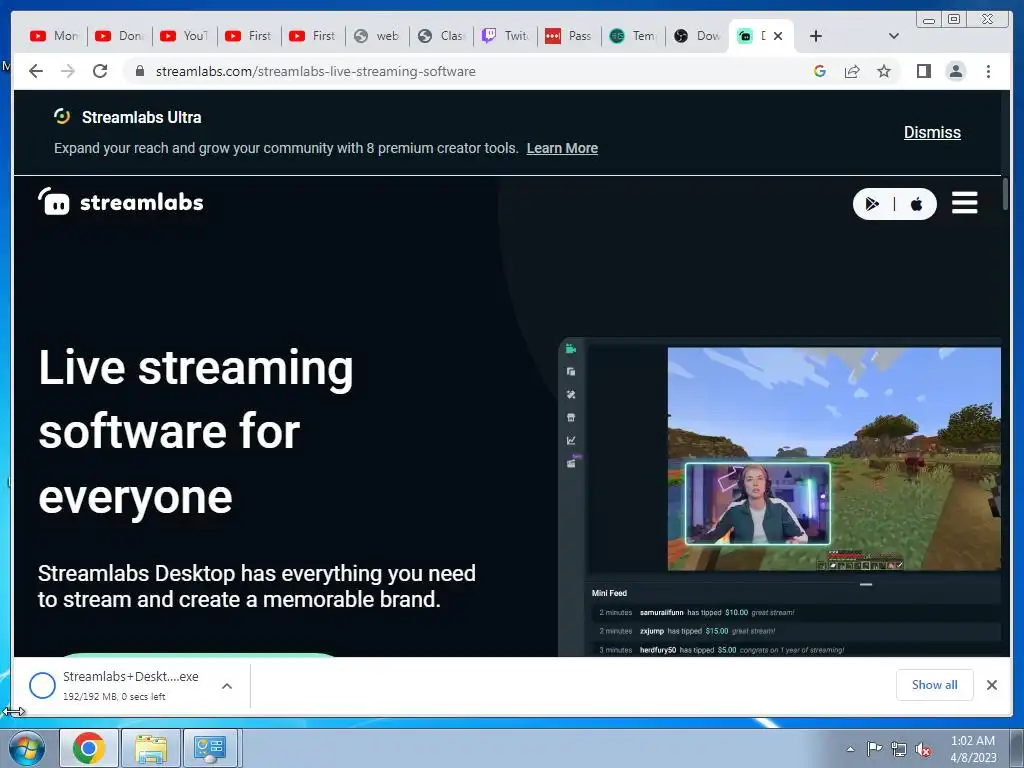This screenshot has height=768, width=1024.
Task: Switch to the 'YouT' tab
Action: (185, 36)
